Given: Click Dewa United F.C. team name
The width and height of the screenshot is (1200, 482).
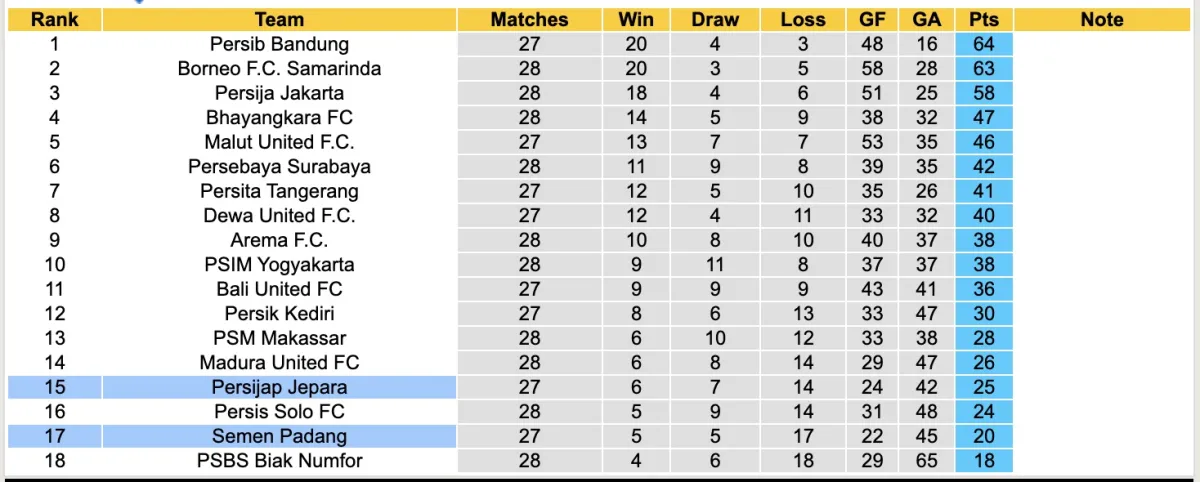Looking at the screenshot, I should [x=279, y=216].
